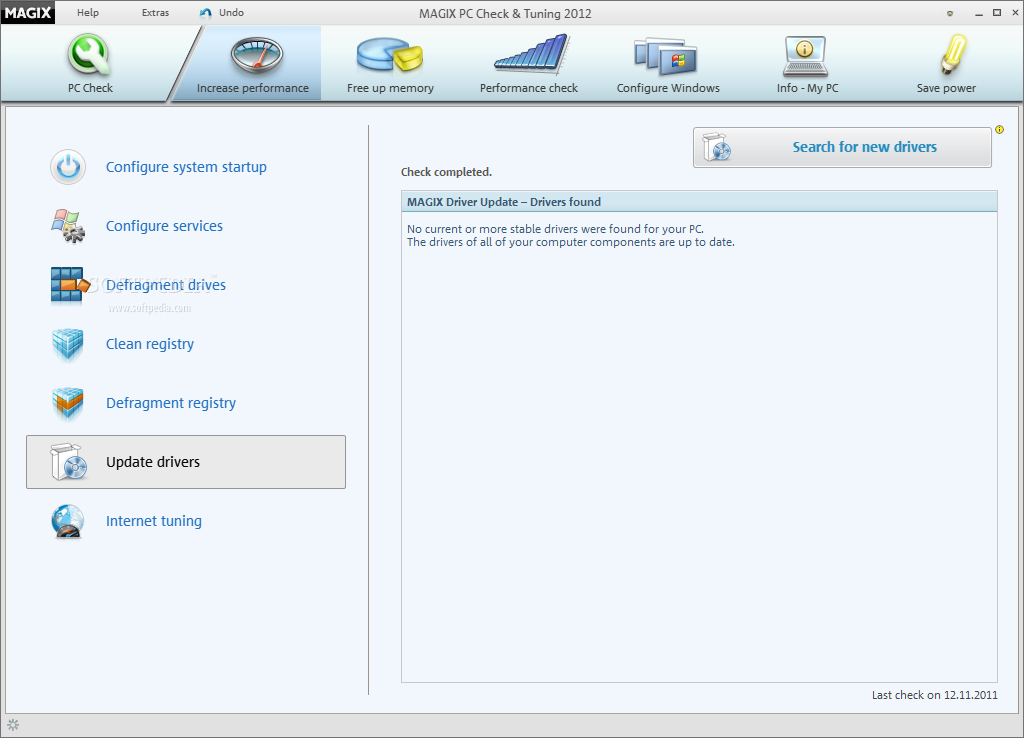Select the Increase performance gauge icon
The image size is (1024, 738).
point(257,56)
